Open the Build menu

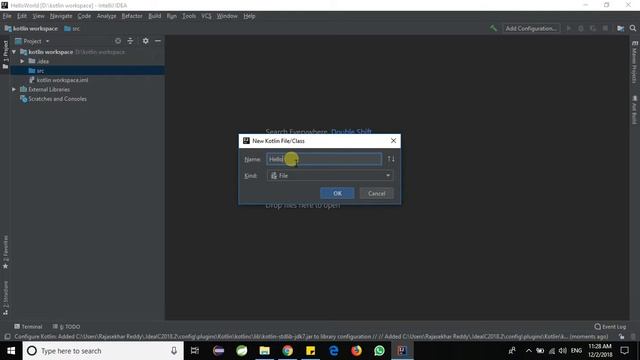coord(154,16)
